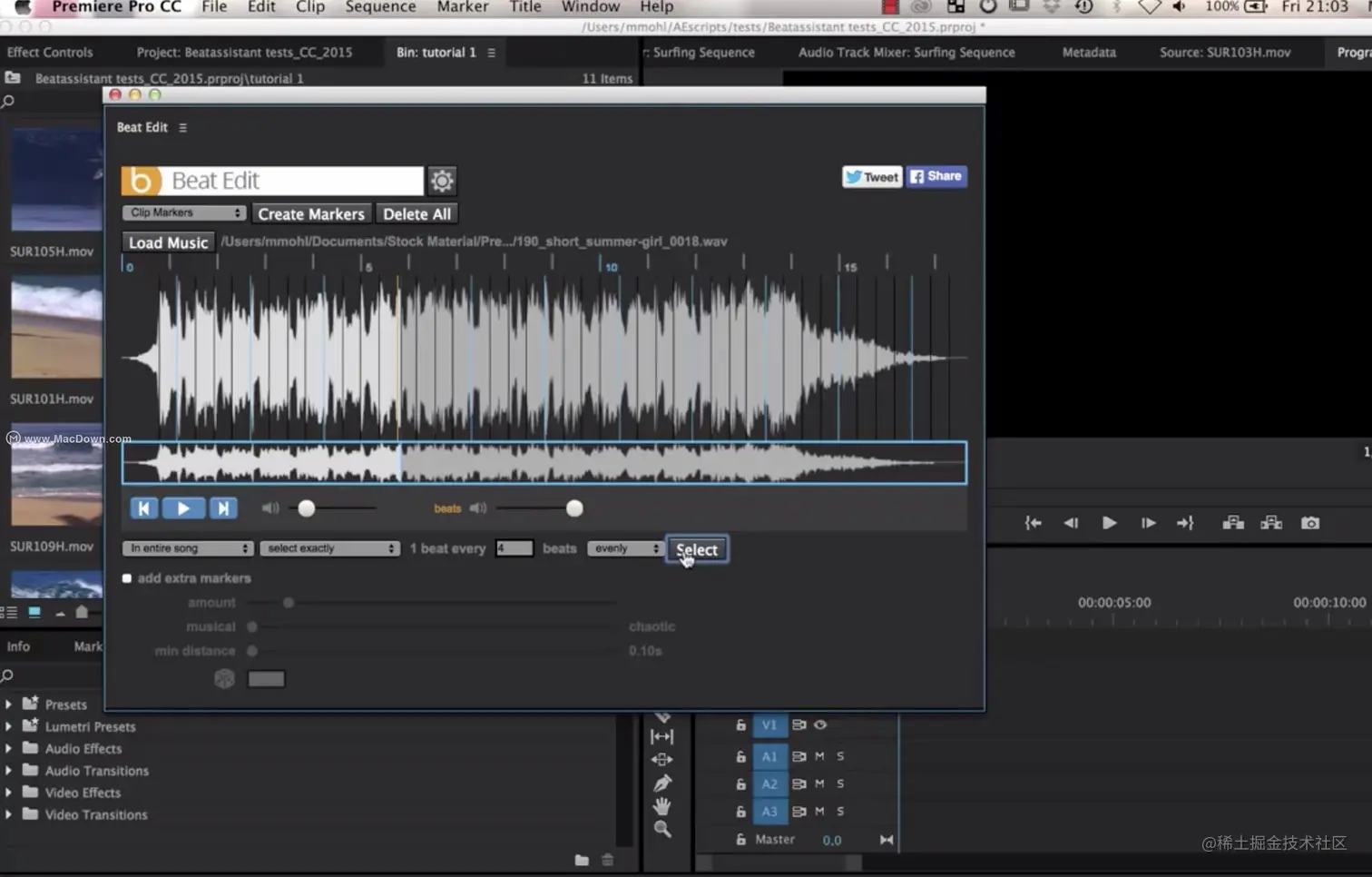Solo audio track A3

[840, 811]
